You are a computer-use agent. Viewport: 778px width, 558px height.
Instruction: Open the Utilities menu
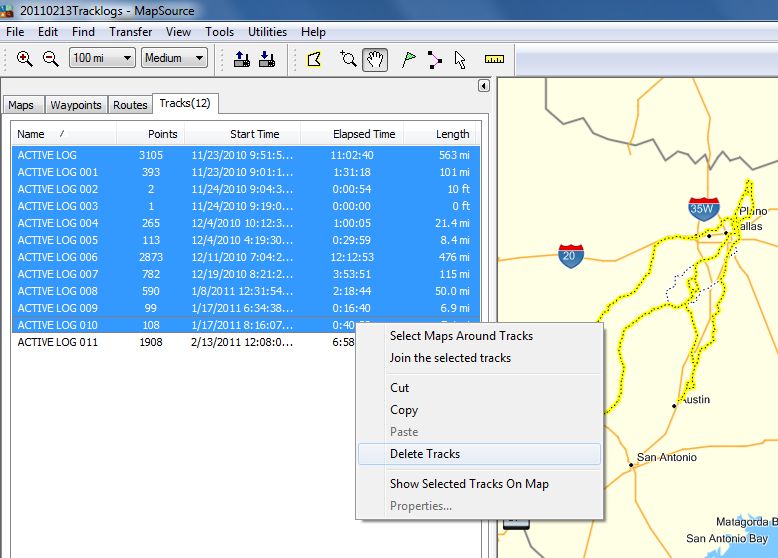[x=267, y=32]
